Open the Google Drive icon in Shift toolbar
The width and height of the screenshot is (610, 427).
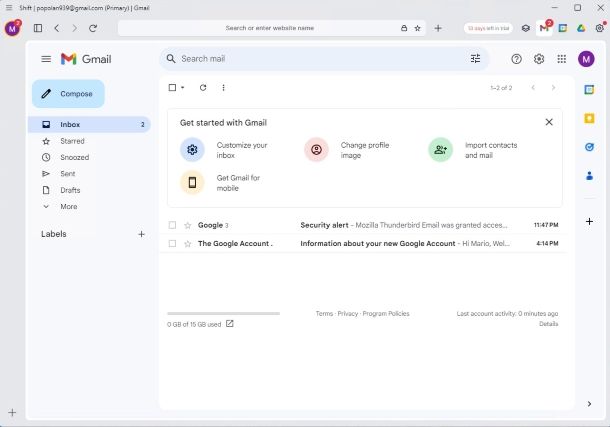pos(581,28)
